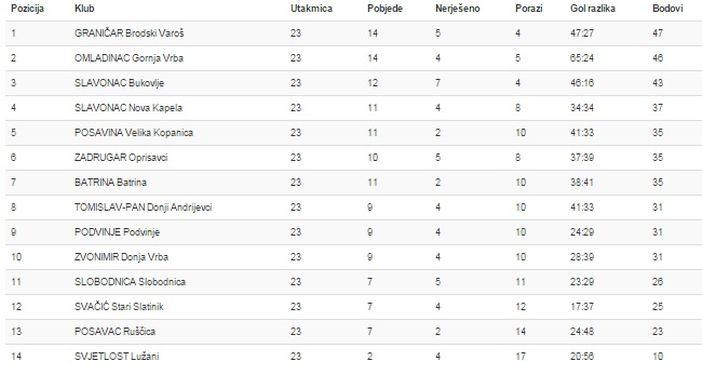Click the Porazi column header

pyautogui.click(x=529, y=9)
